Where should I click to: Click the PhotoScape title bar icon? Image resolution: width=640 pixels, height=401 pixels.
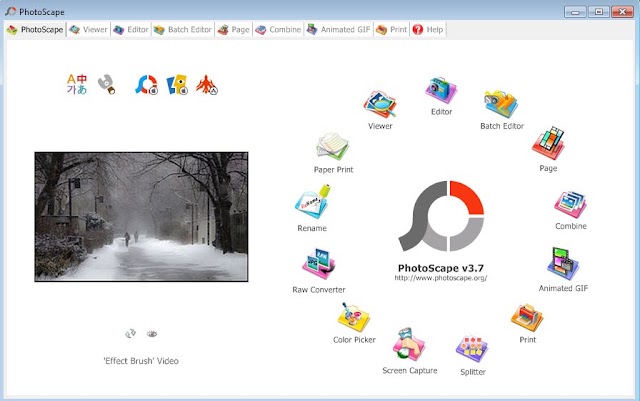(x=11, y=11)
